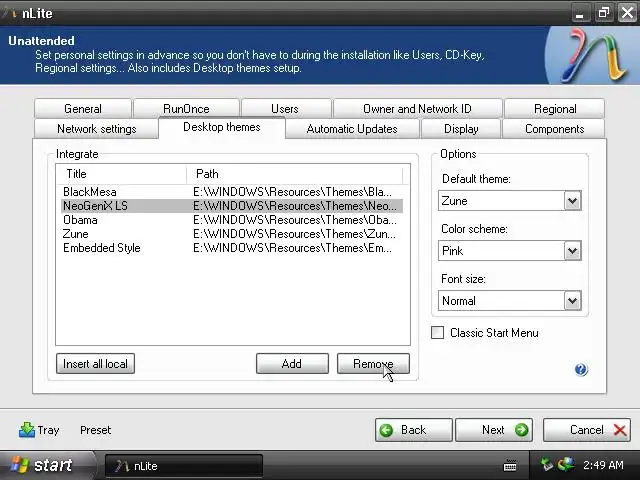
Task: Open the Preset menu
Action: click(96, 430)
